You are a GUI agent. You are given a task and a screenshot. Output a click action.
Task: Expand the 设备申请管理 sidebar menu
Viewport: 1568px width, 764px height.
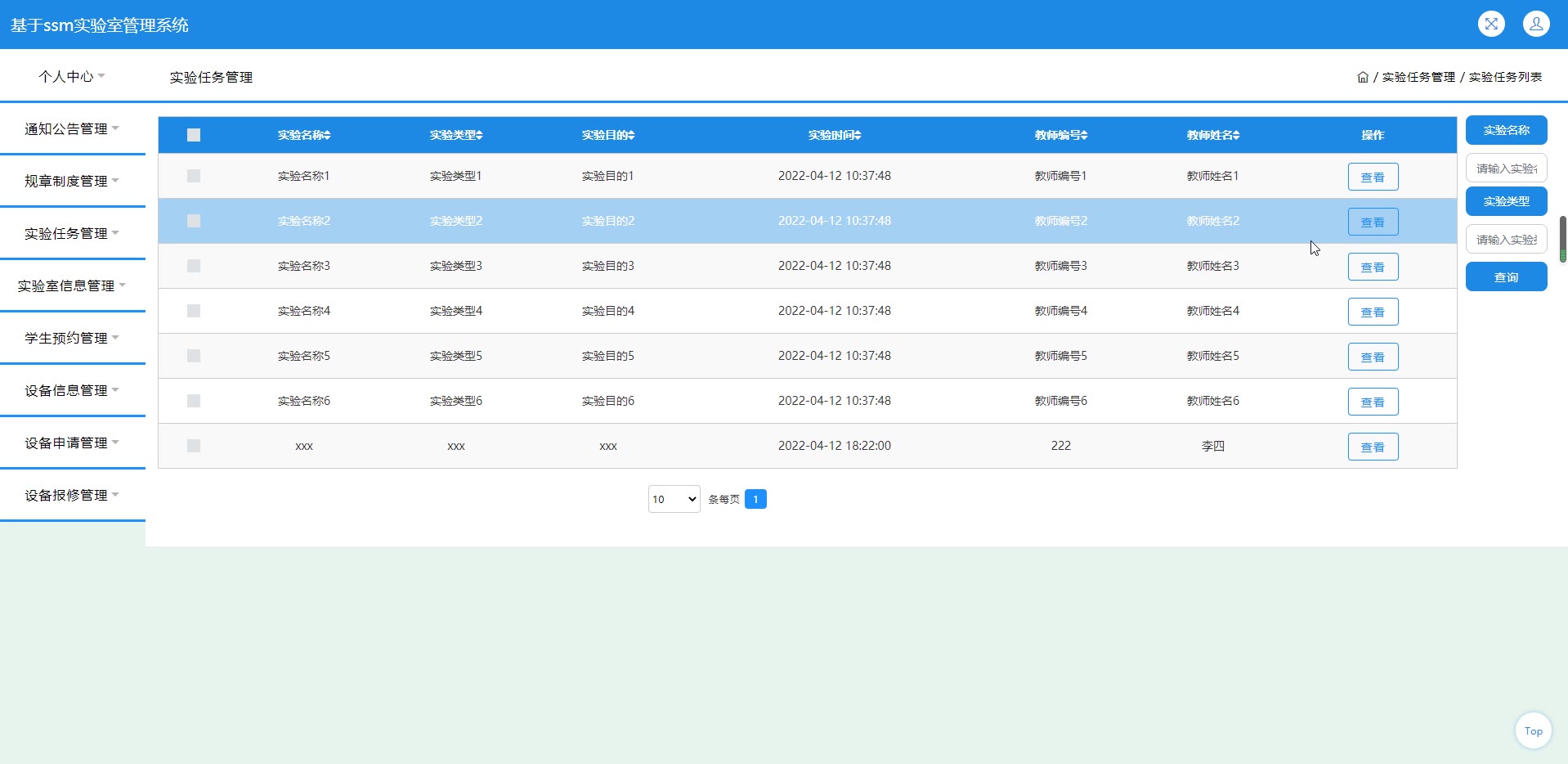coord(72,443)
